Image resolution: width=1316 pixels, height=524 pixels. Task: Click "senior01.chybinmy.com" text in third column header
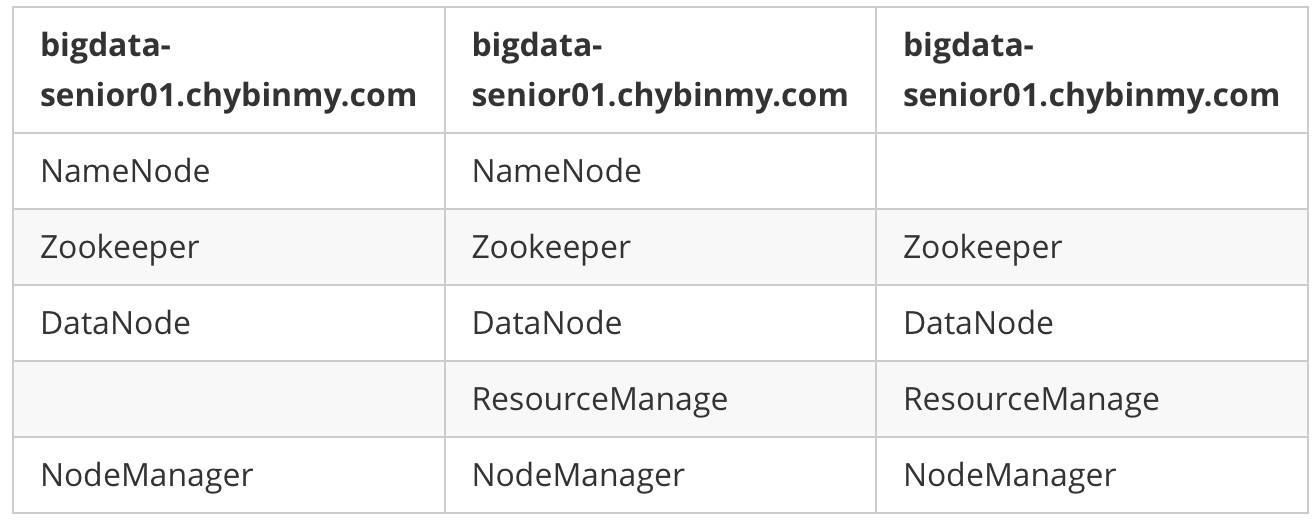(x=1091, y=94)
